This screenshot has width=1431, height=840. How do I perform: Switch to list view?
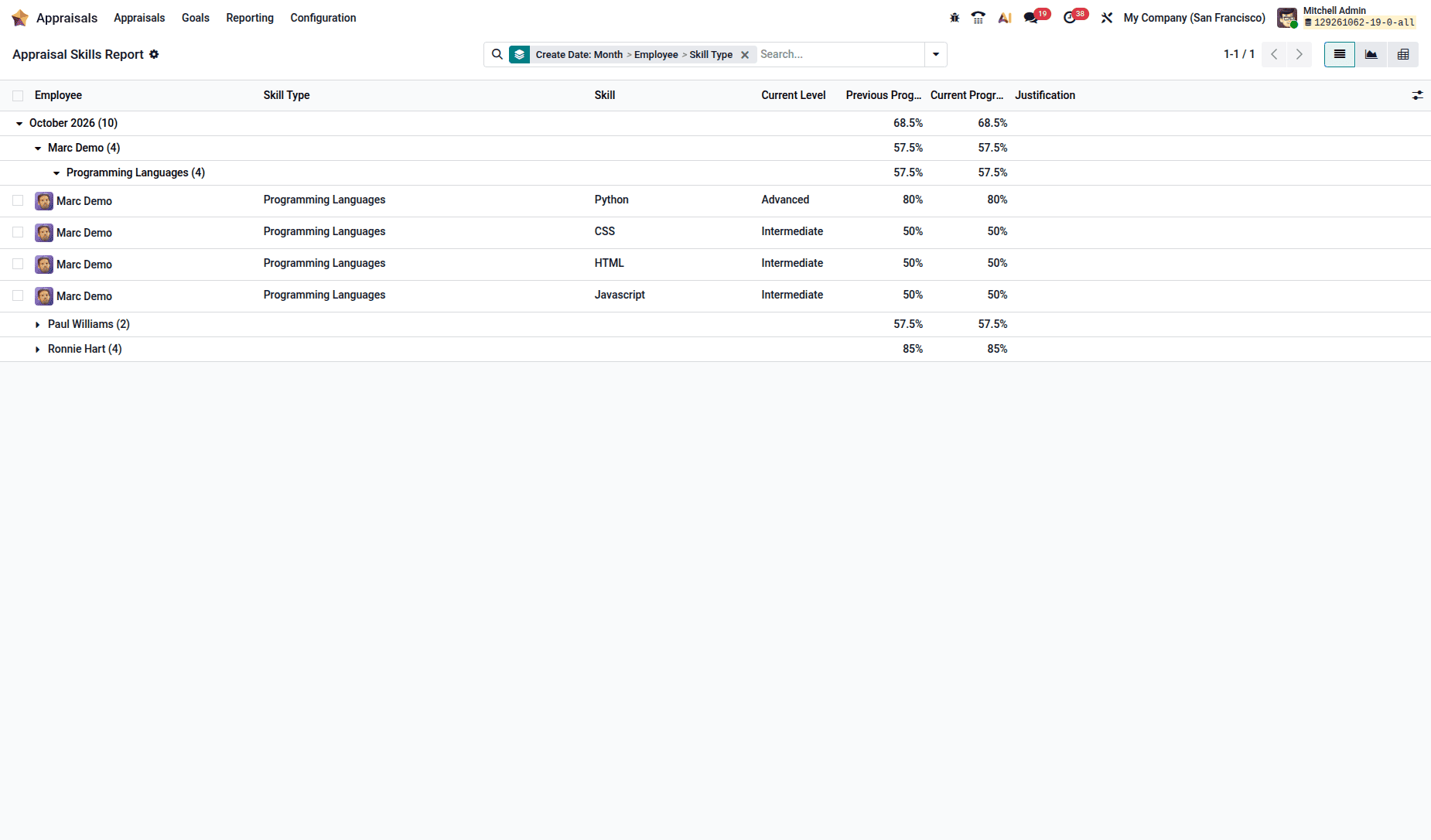coord(1340,54)
